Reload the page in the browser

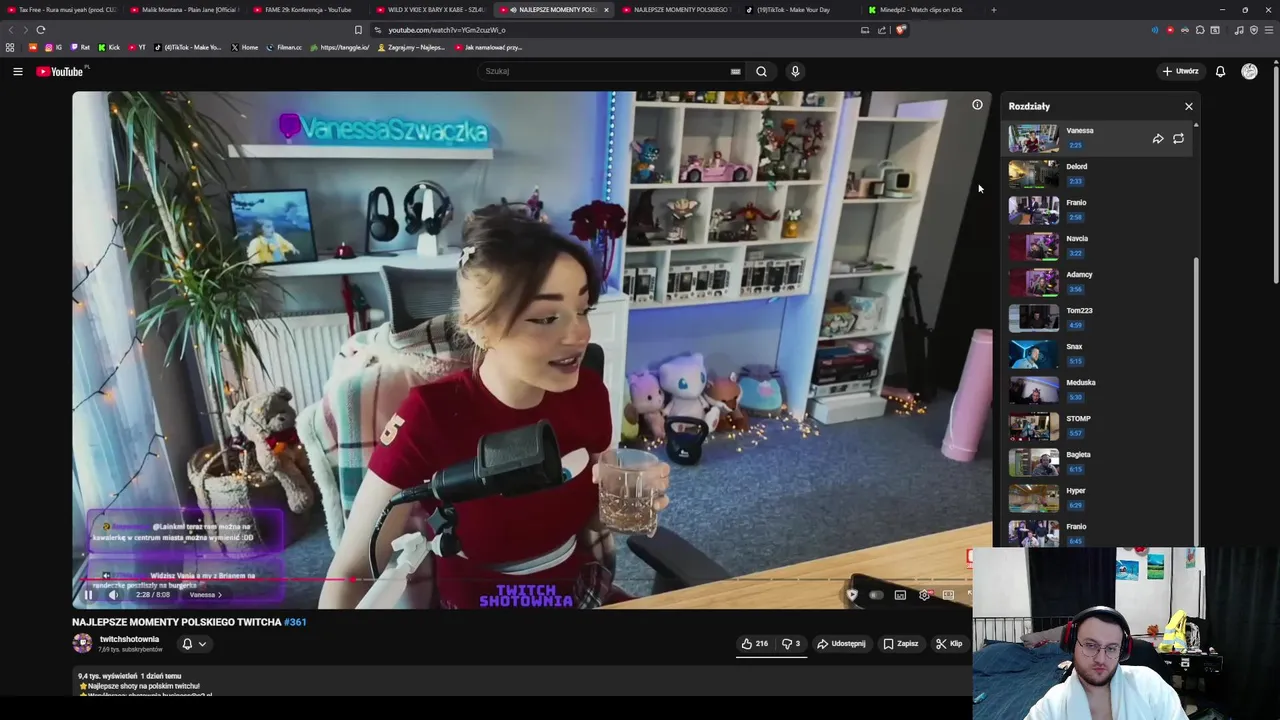click(x=40, y=30)
